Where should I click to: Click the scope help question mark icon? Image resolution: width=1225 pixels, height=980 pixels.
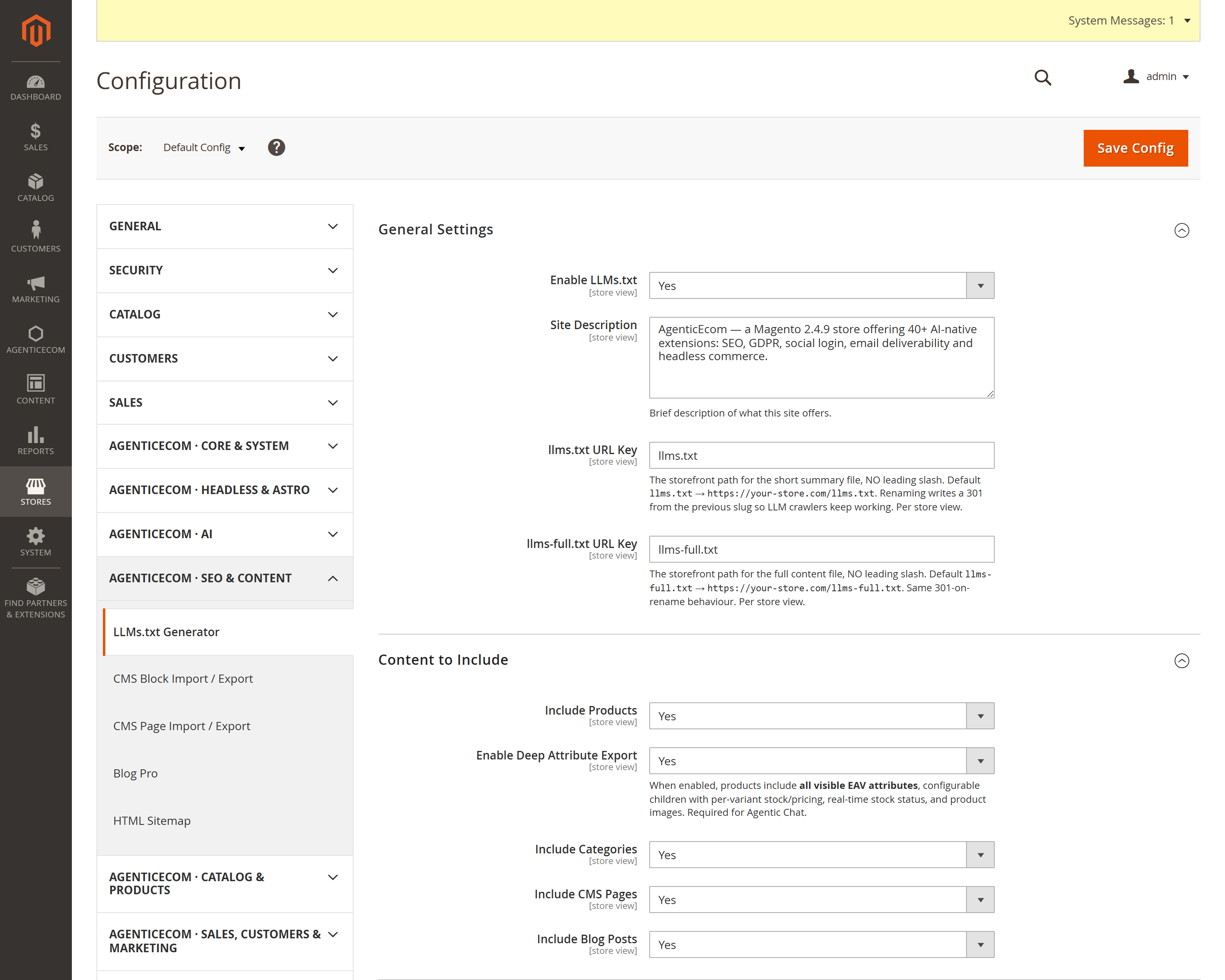[x=276, y=147]
